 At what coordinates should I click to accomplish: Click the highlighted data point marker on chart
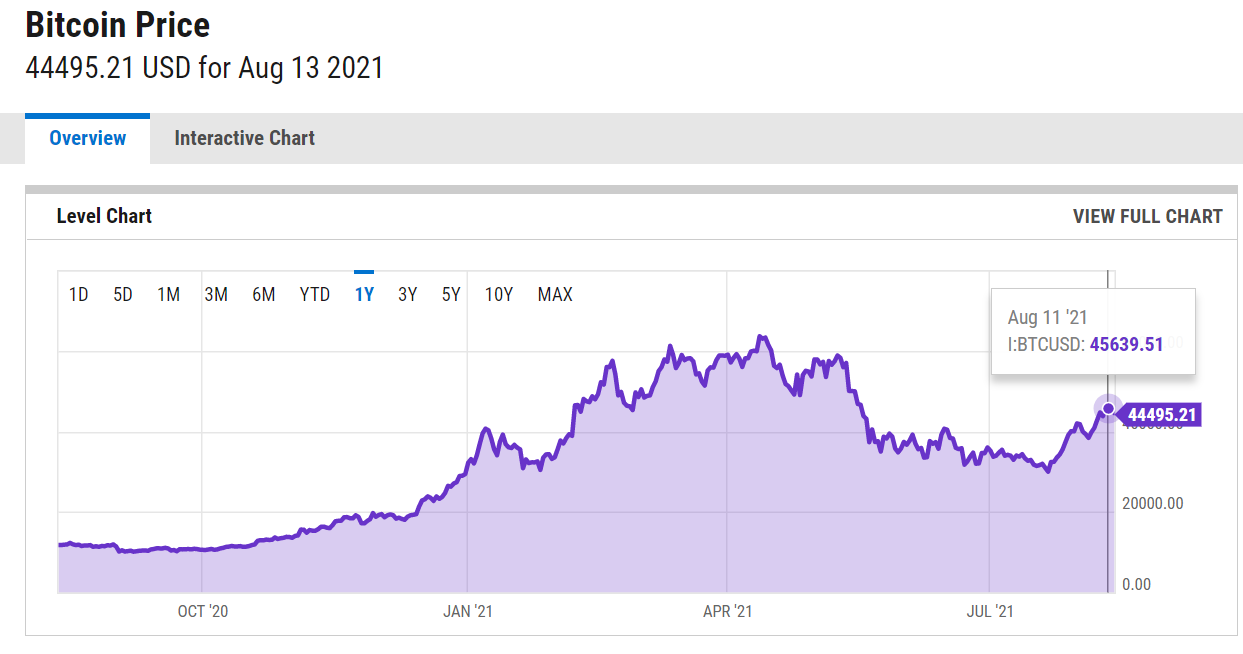[x=1108, y=409]
